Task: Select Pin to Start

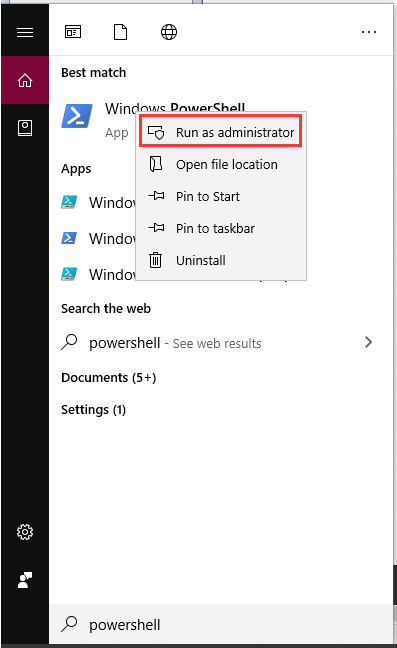Action: (x=221, y=196)
